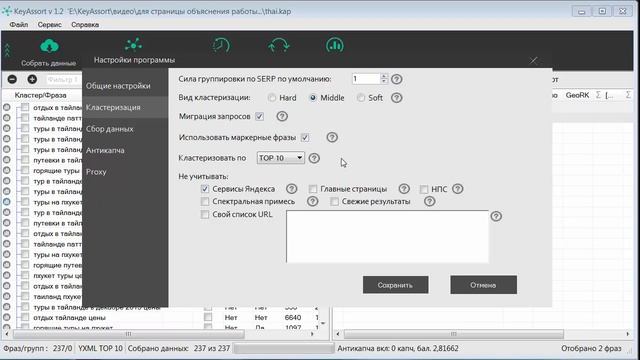640x360 pixels.
Task: Open help for main pages option
Action: [x=404, y=189]
